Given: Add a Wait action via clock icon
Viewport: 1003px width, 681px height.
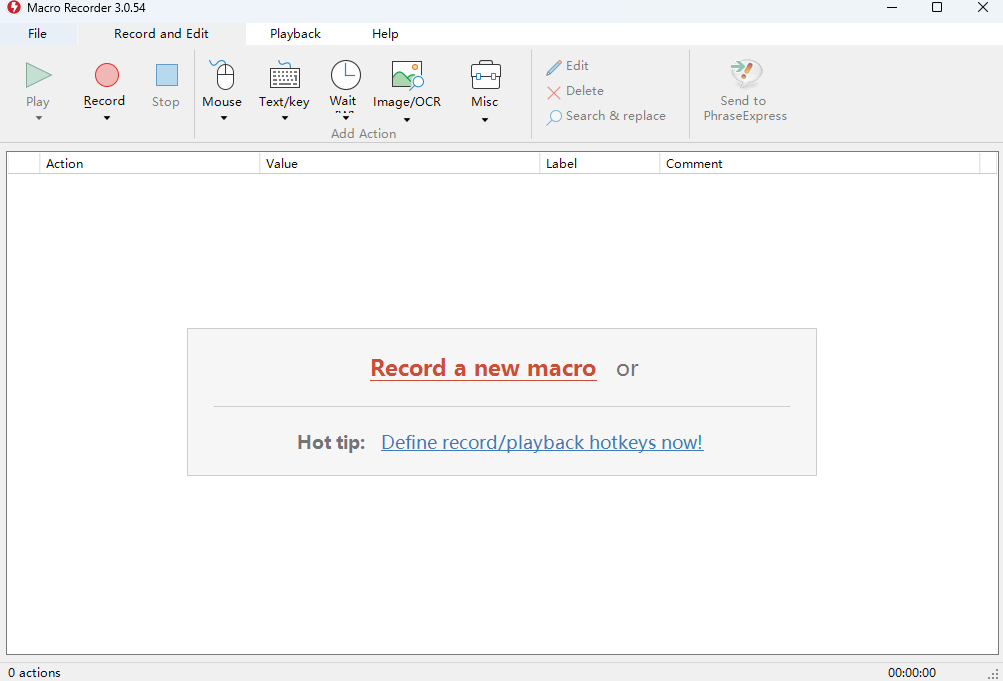Looking at the screenshot, I should [x=345, y=74].
